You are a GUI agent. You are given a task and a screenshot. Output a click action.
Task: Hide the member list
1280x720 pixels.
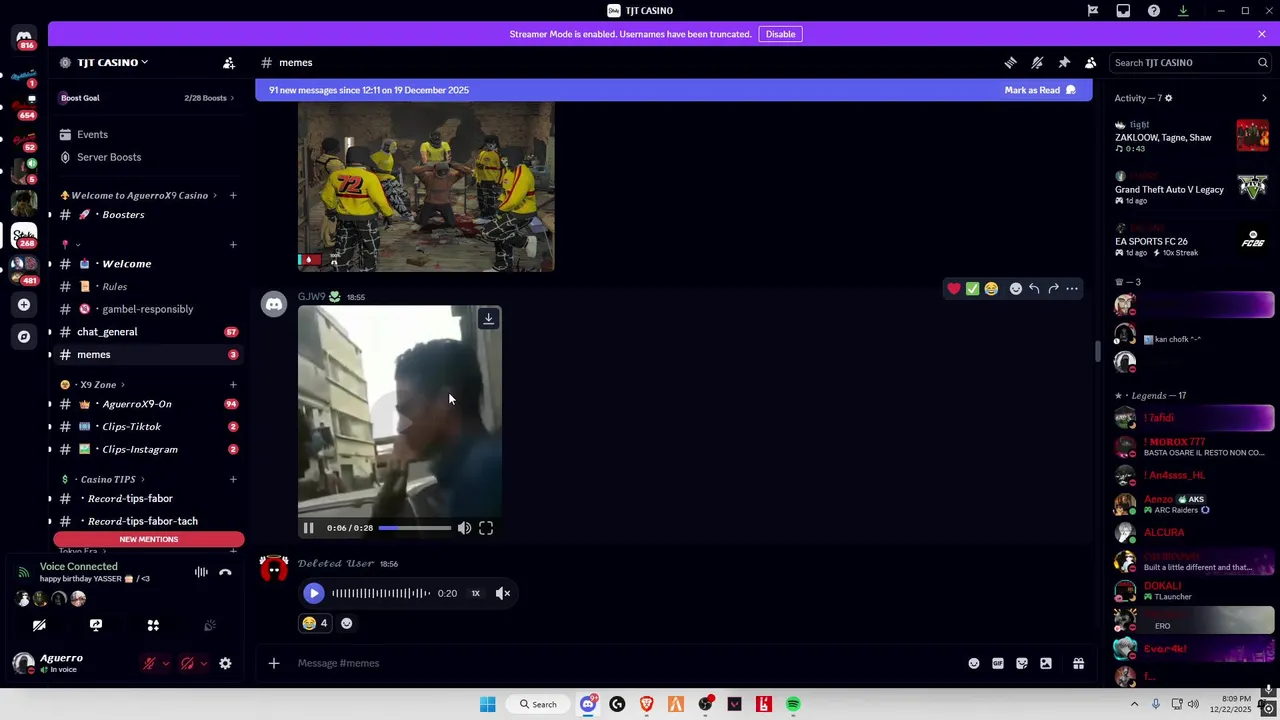coord(1091,62)
